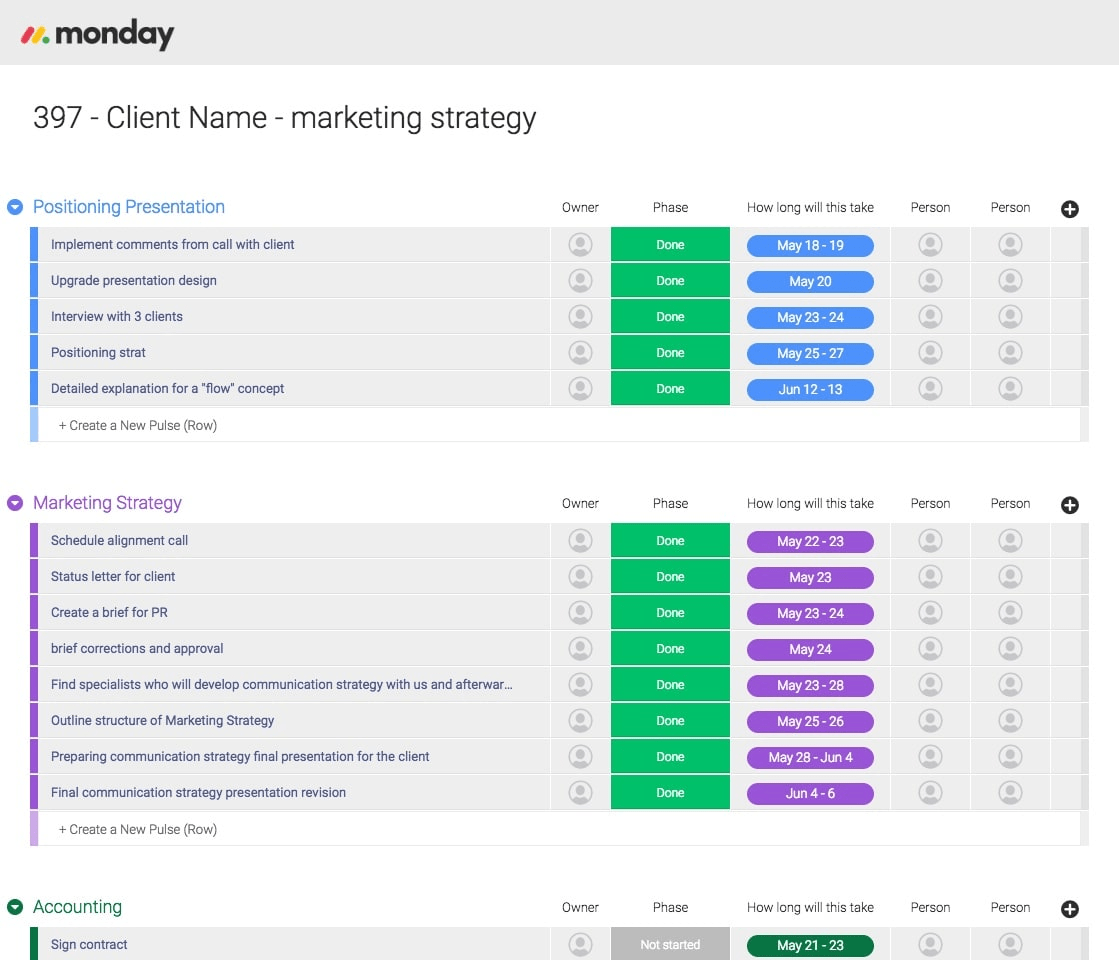
Task: Open the Status letter for client item
Action: (x=113, y=577)
